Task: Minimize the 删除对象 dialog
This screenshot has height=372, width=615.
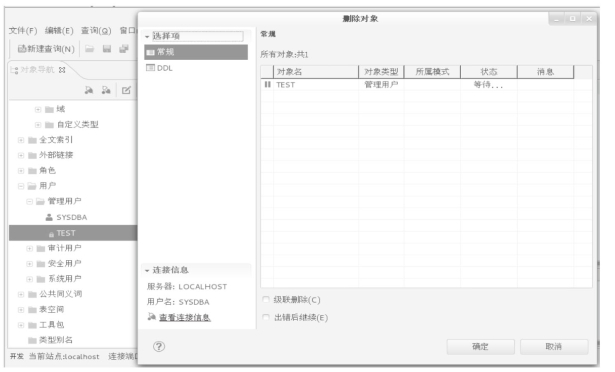Action: click(x=556, y=19)
